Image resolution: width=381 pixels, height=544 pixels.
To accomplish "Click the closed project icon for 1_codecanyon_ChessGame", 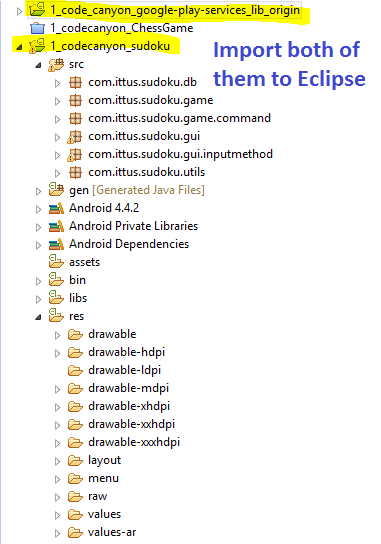I will (x=37, y=28).
